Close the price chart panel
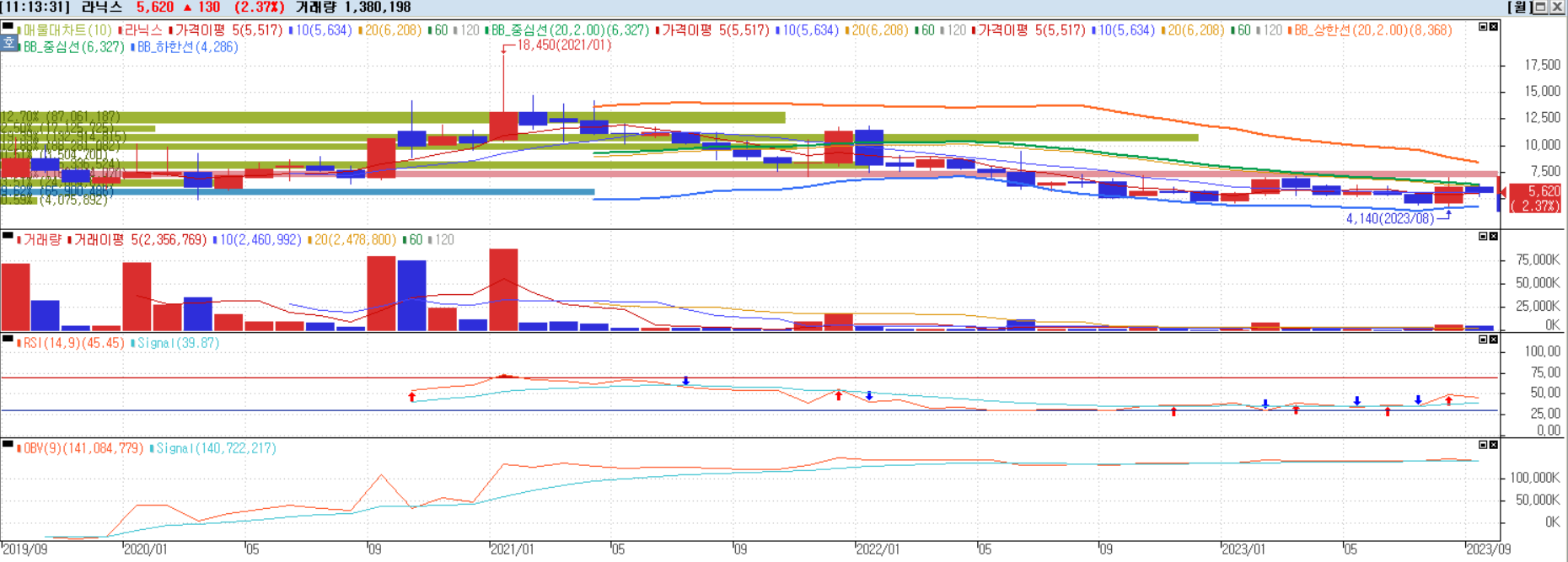This screenshot has height=562, width=1568. (1493, 27)
